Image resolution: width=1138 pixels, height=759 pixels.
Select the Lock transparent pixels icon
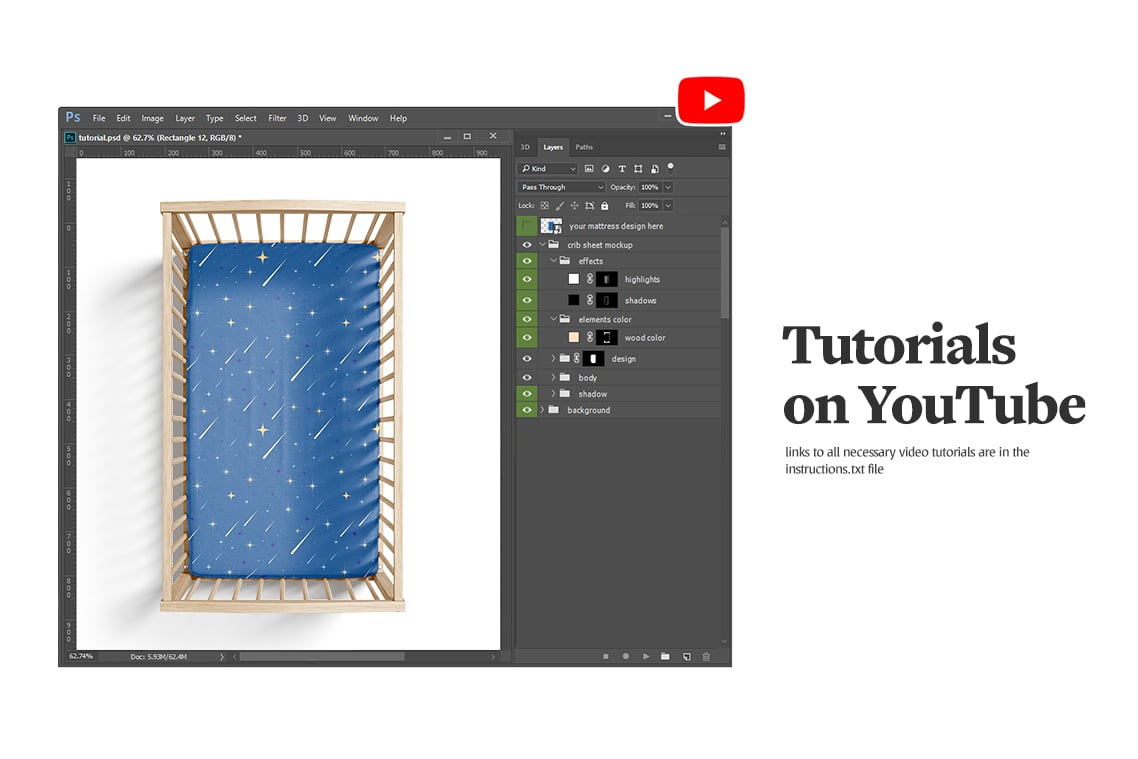coord(545,205)
